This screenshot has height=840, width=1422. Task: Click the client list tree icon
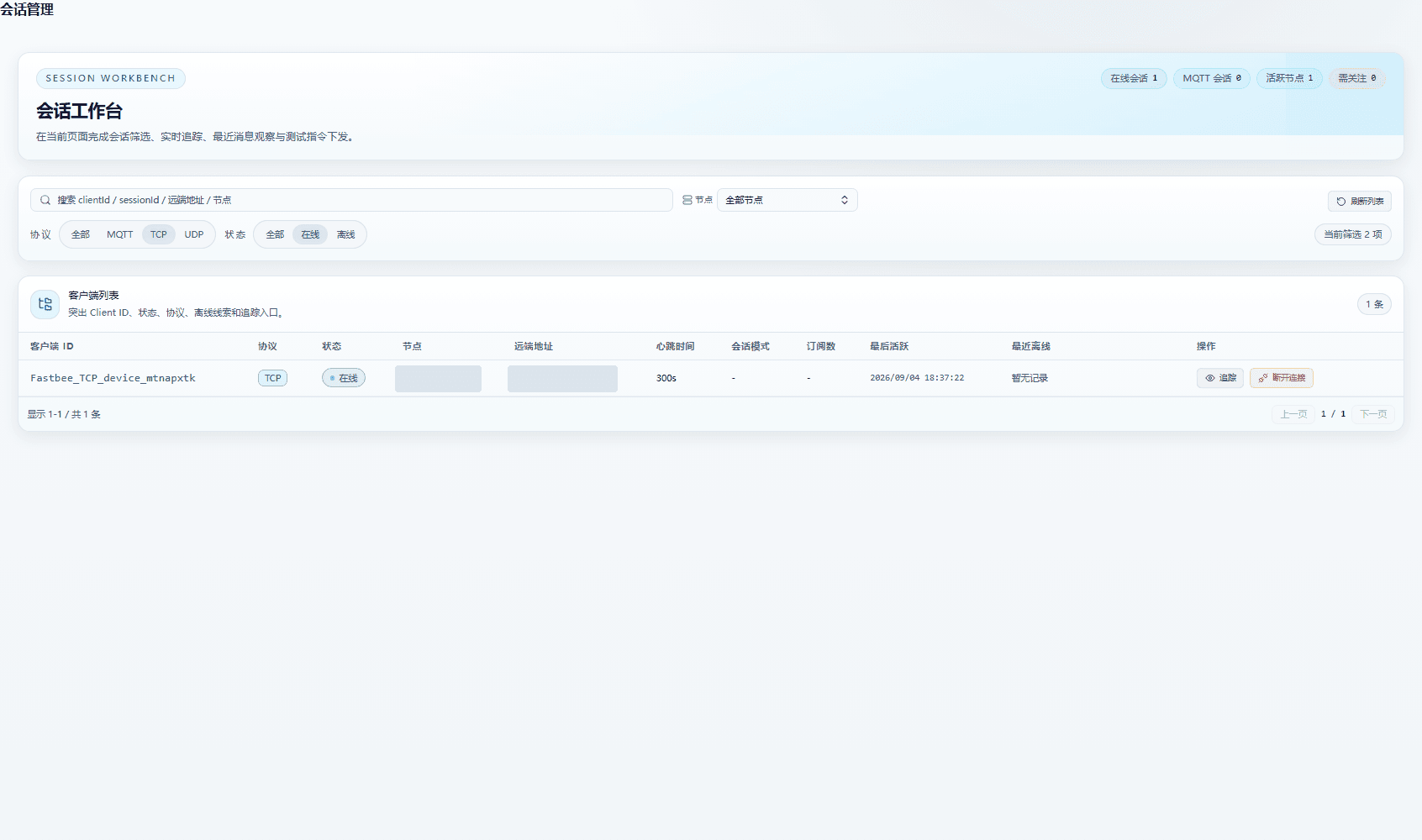45,304
